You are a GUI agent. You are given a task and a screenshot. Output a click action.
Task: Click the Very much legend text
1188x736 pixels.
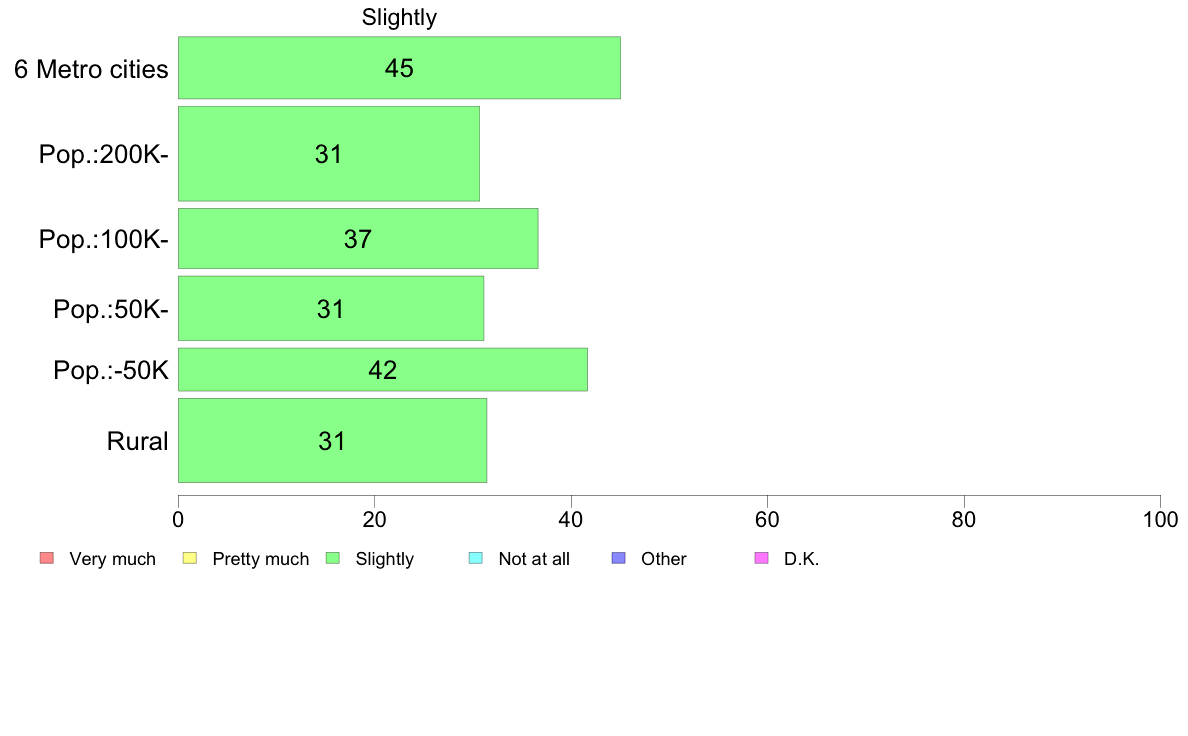[112, 559]
